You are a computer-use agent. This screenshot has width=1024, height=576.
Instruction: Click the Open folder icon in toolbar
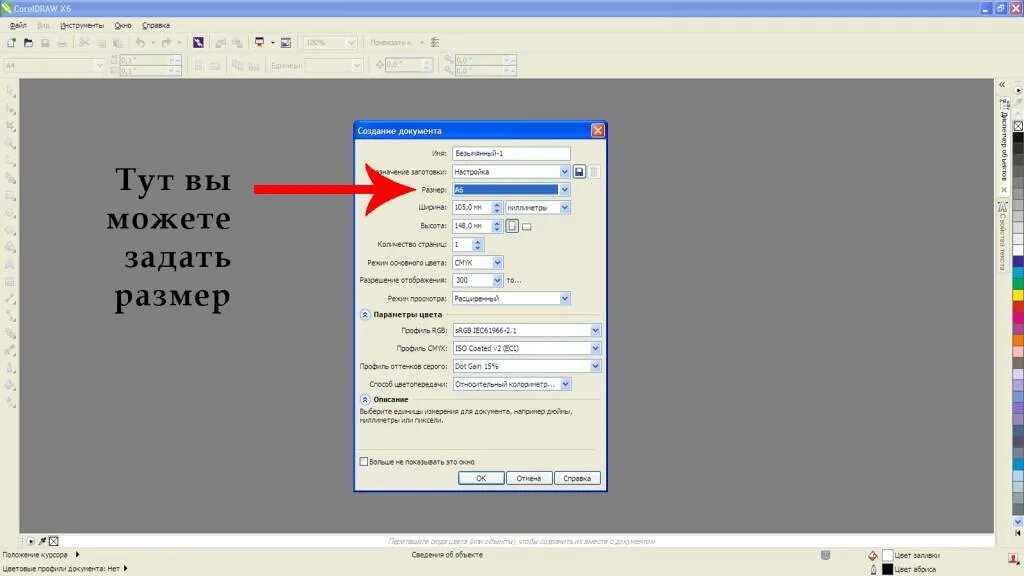click(28, 42)
